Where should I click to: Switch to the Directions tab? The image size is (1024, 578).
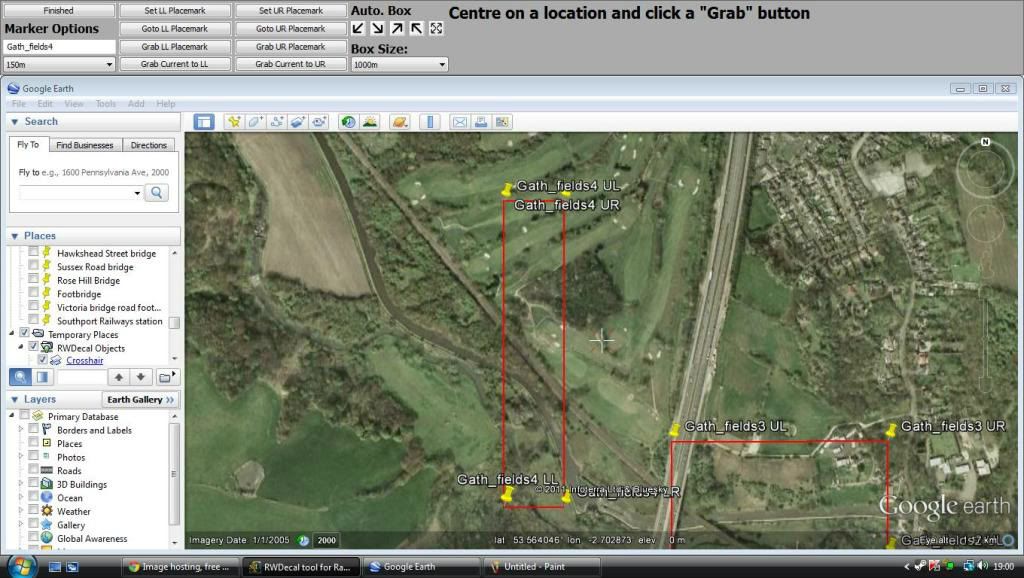tap(149, 145)
